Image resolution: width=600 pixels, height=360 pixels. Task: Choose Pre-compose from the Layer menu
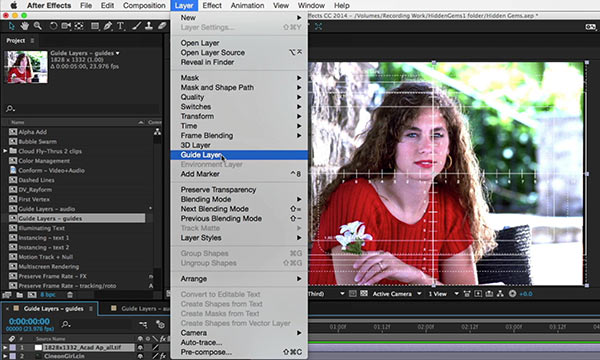point(239,352)
